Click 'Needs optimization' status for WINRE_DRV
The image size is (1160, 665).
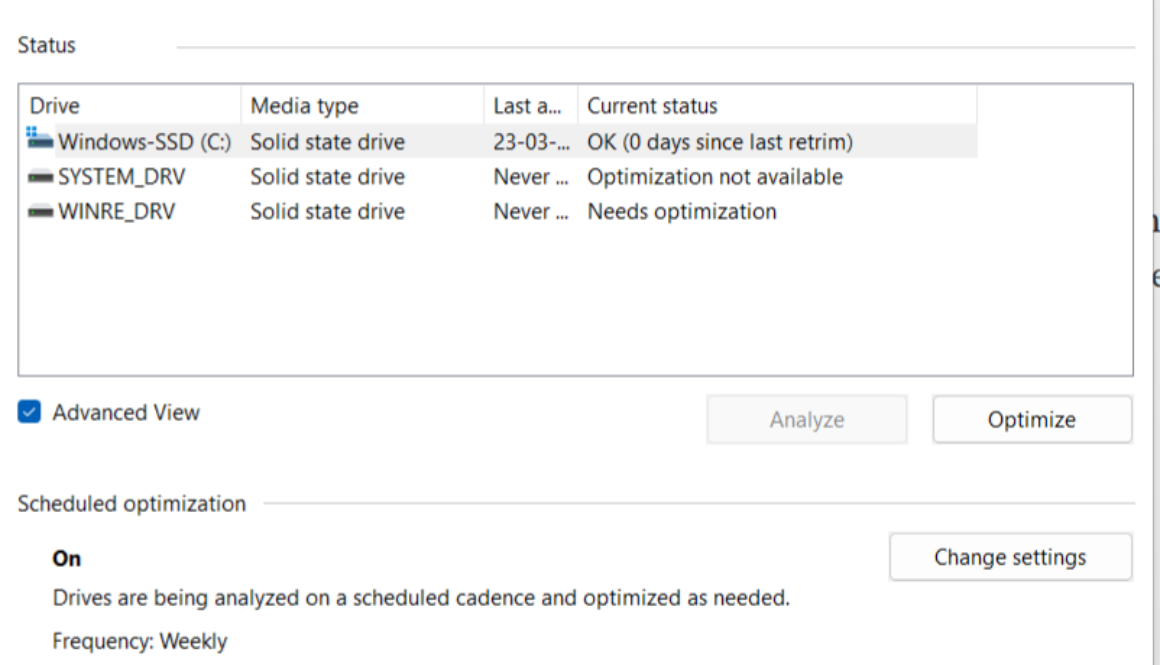(681, 212)
